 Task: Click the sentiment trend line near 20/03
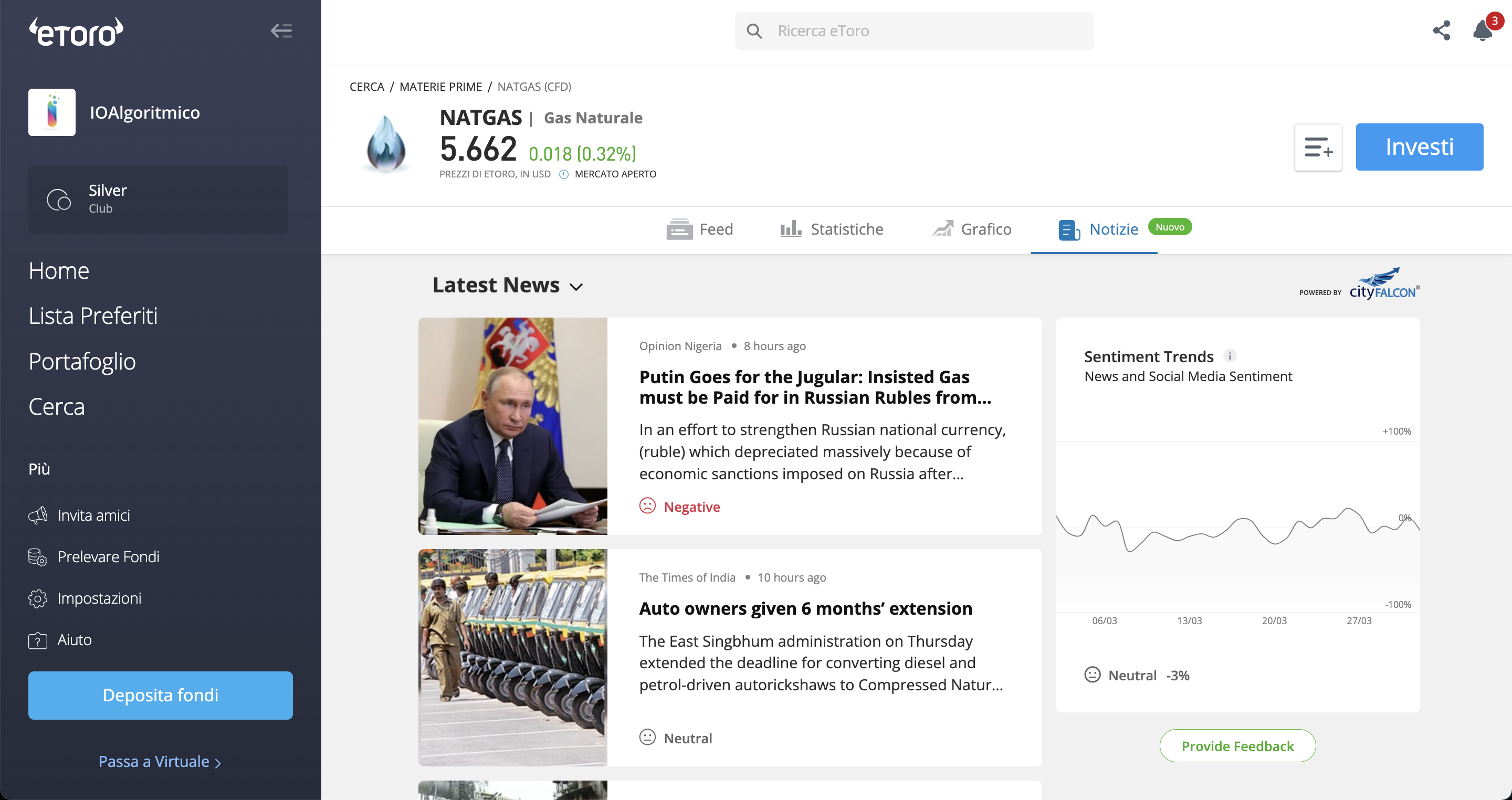(1274, 543)
